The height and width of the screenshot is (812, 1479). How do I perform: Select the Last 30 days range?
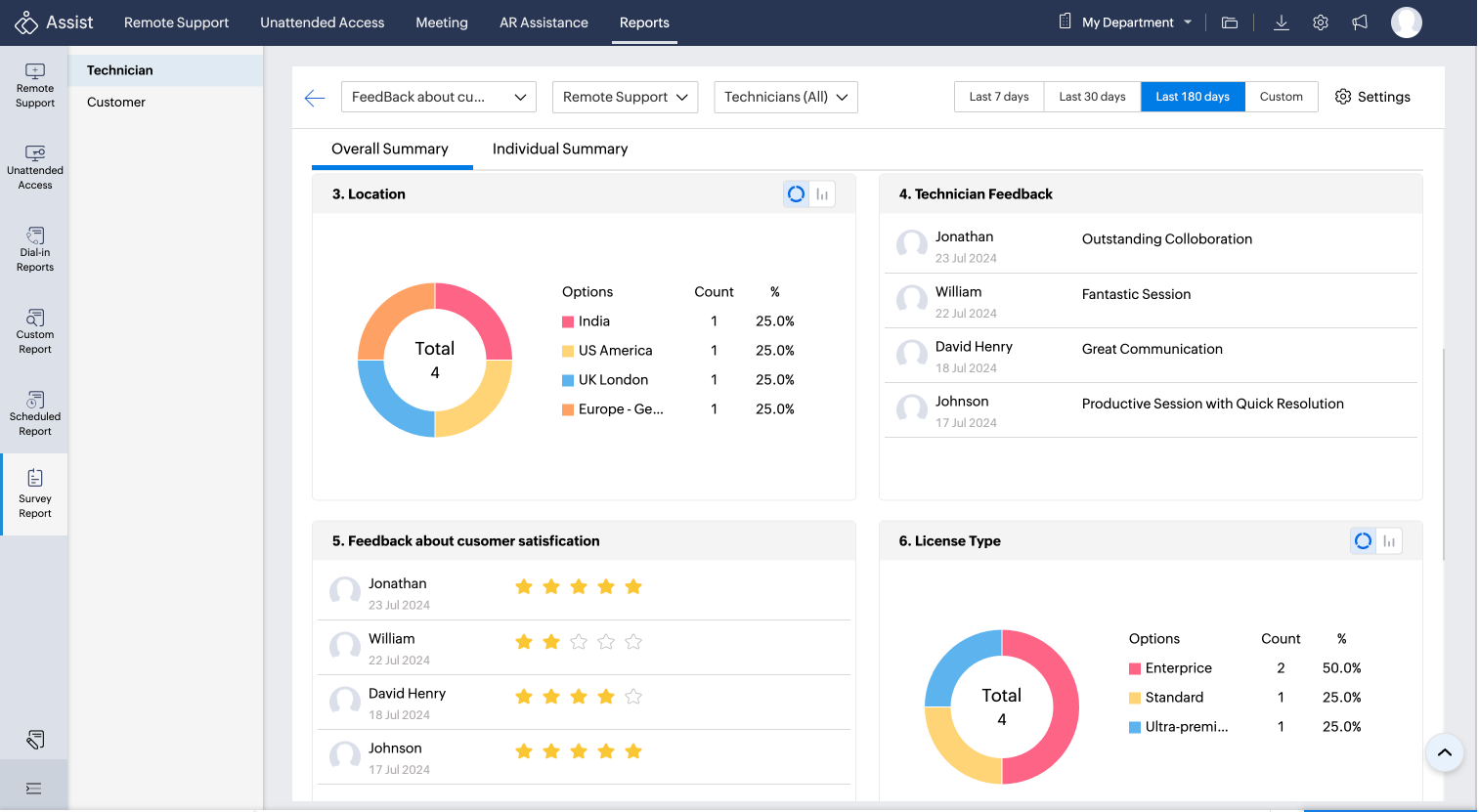[1092, 97]
